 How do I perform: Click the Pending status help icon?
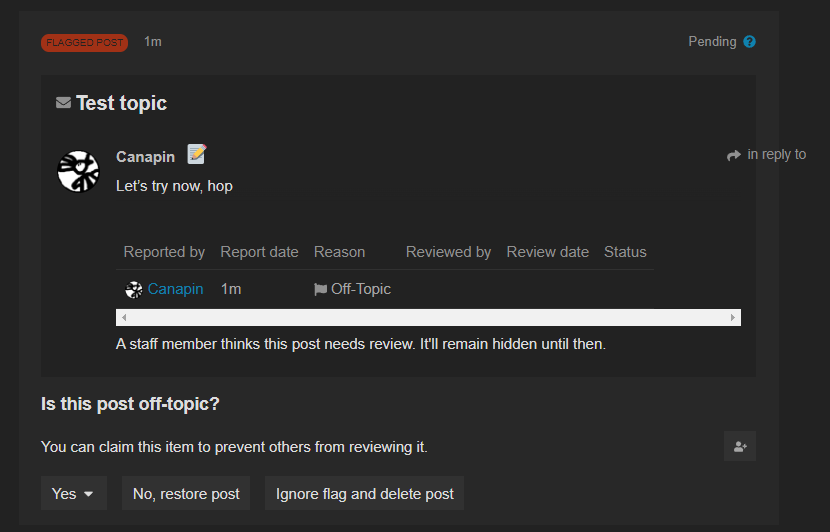pos(749,42)
